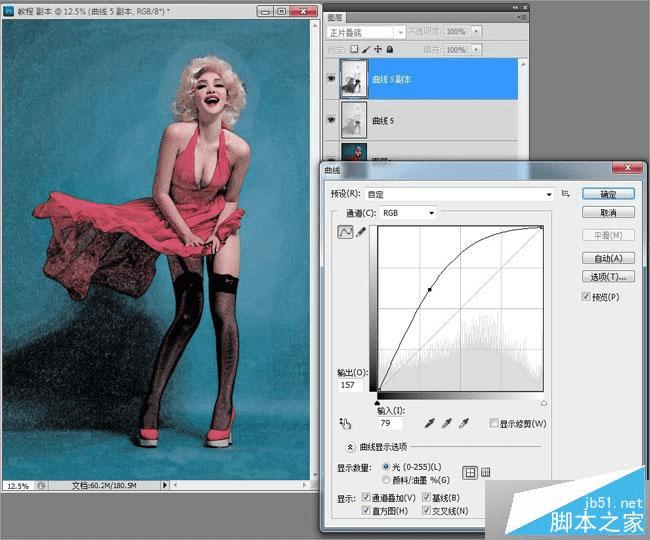
Task: Open the Layers panel flyout menu
Action: tap(522, 17)
